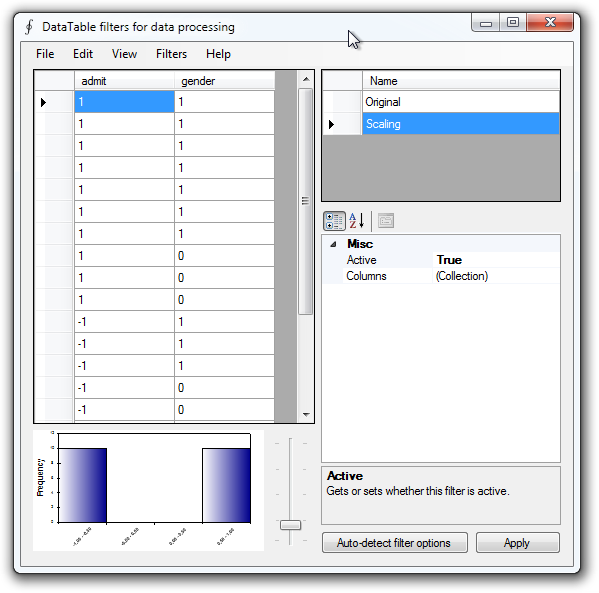Click the down arrow of table scrollbar
The height and width of the screenshot is (593, 599).
(x=306, y=414)
